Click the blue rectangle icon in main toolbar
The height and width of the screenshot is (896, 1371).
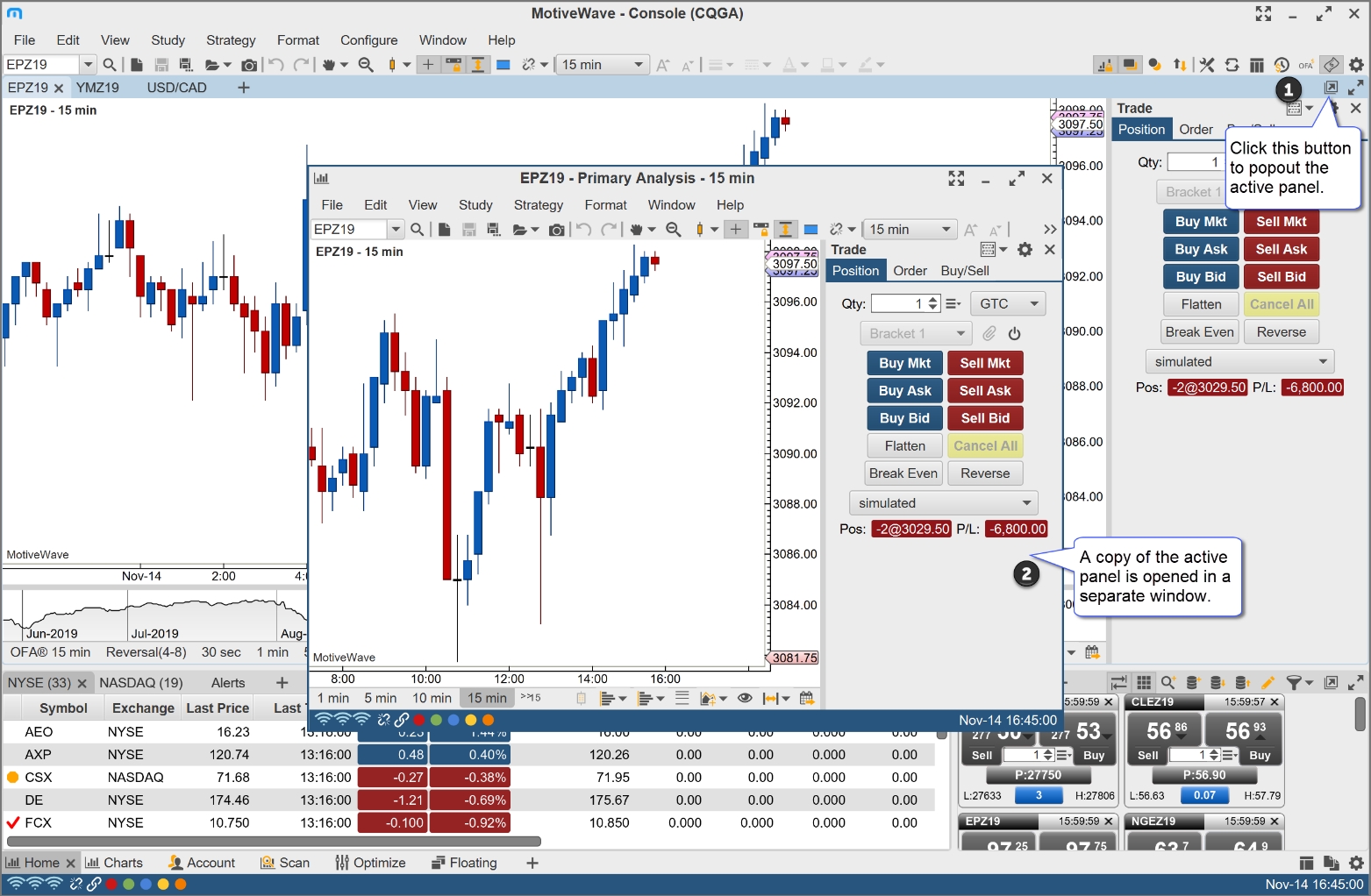[x=503, y=65]
